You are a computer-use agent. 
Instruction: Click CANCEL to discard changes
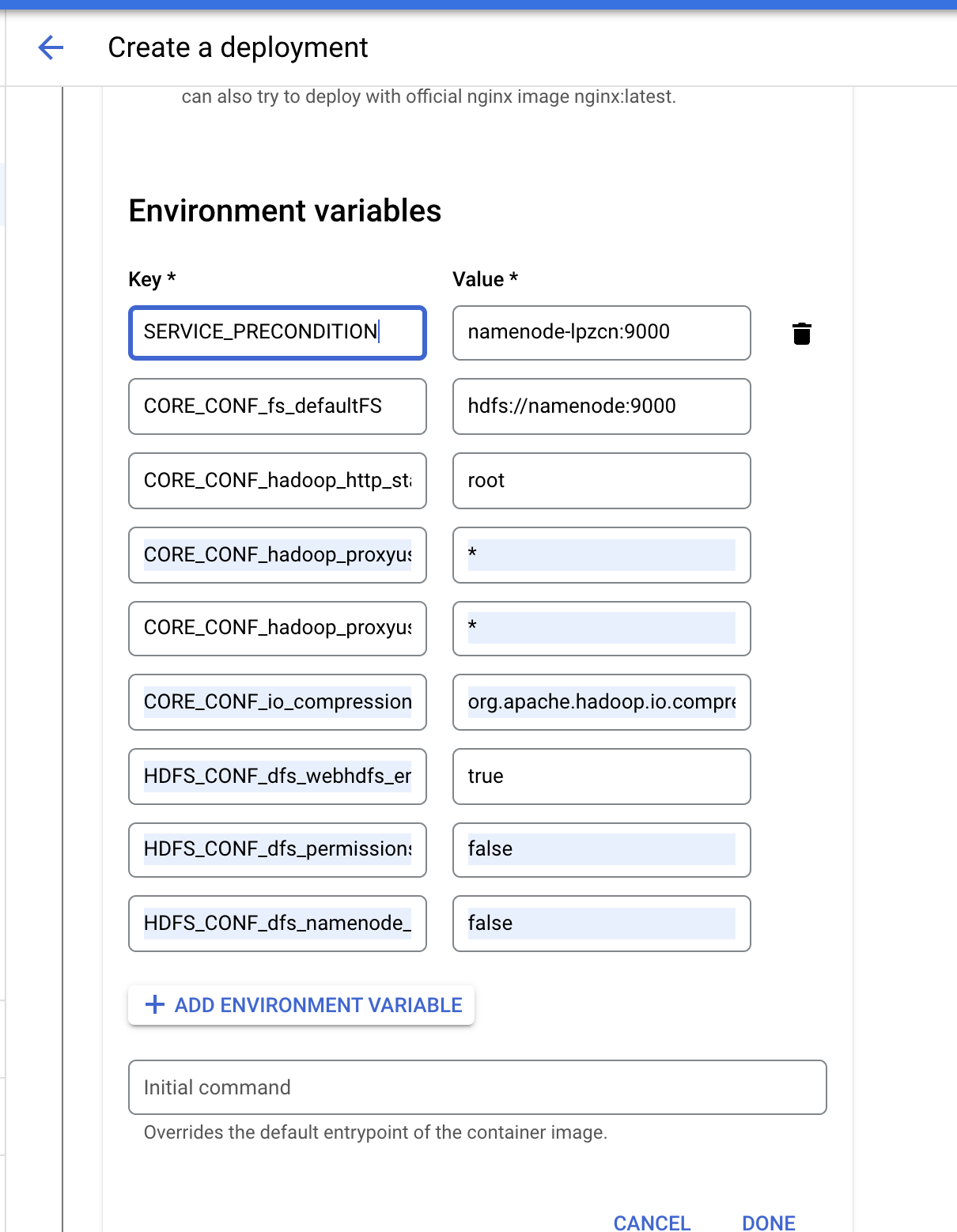click(651, 1223)
